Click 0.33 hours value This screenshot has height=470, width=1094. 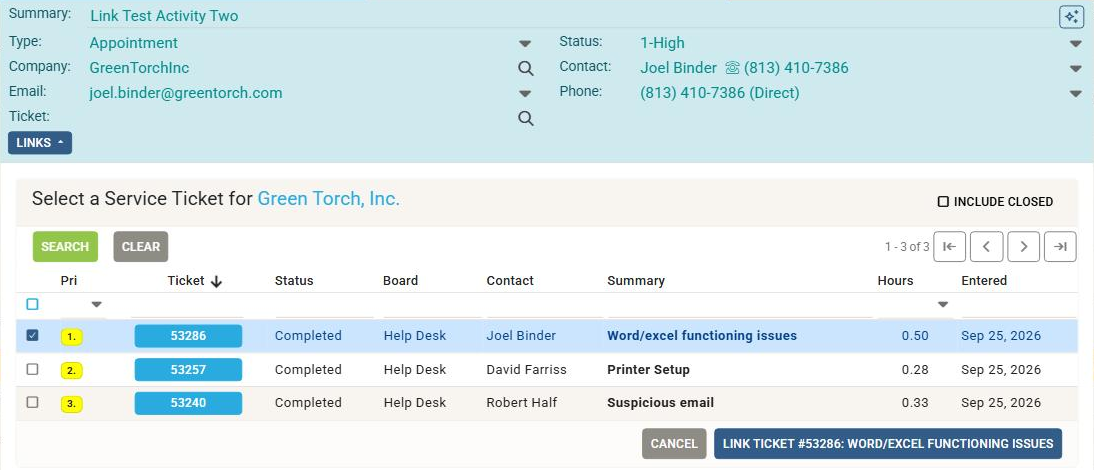(x=915, y=403)
